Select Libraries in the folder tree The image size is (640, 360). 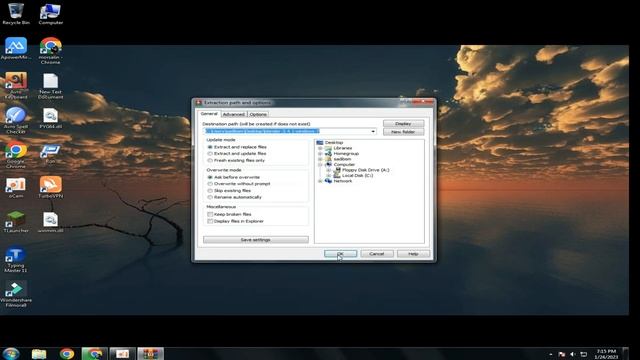[x=342, y=148]
